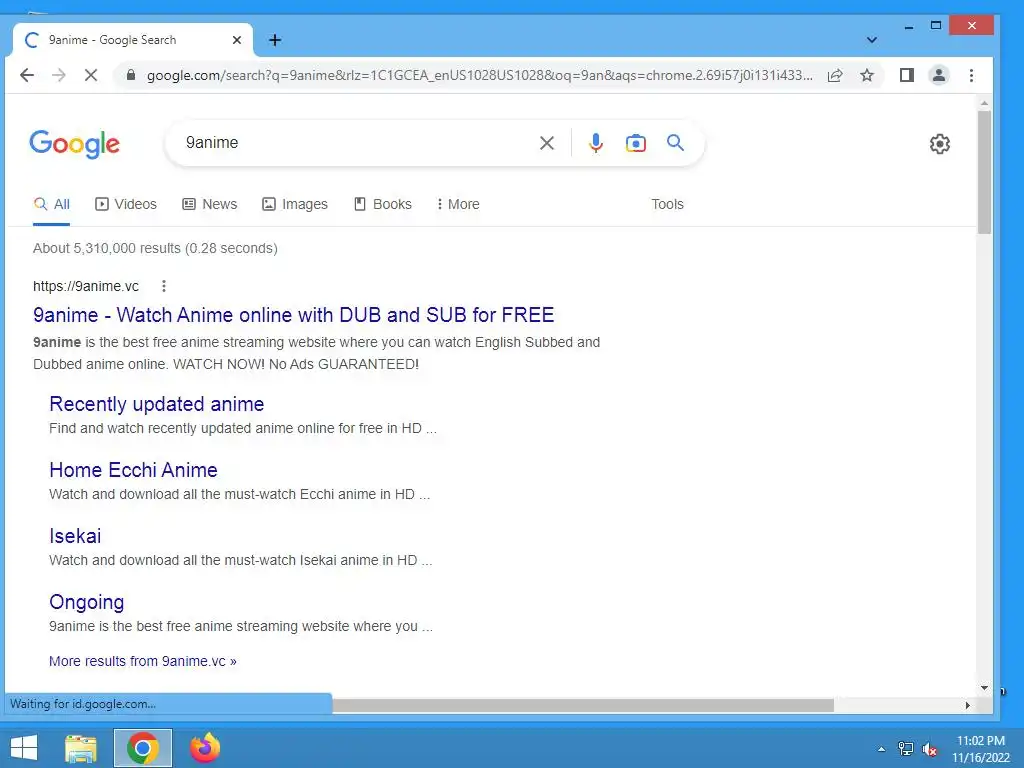Switch to the Books tab
The width and height of the screenshot is (1024, 768).
pyautogui.click(x=383, y=204)
